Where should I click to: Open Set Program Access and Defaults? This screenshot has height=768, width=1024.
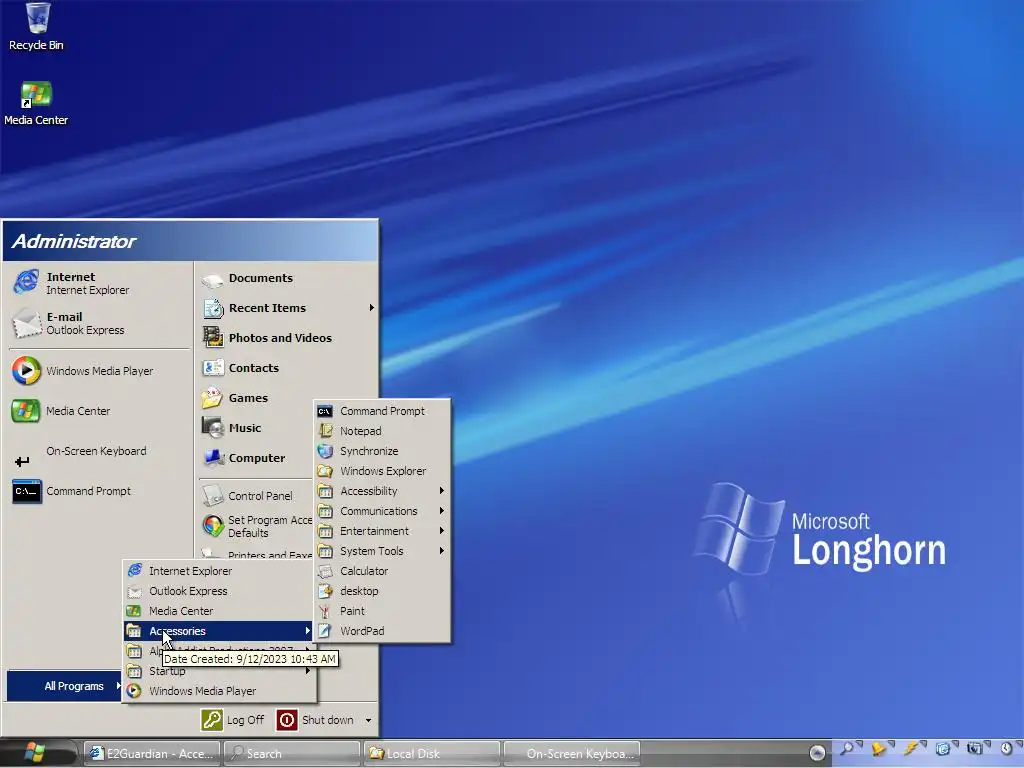click(x=256, y=526)
